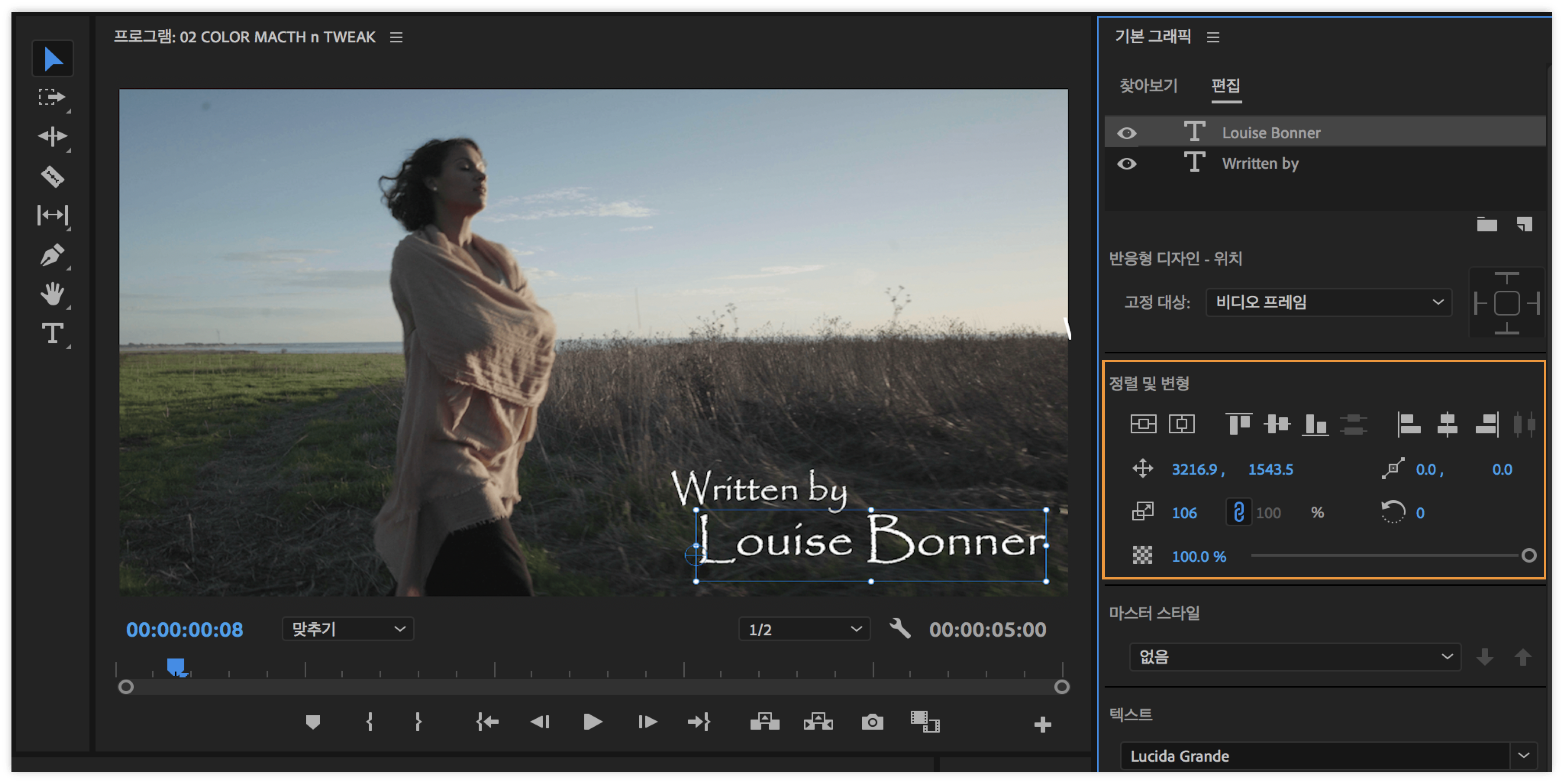Select the Pen tool

click(52, 255)
